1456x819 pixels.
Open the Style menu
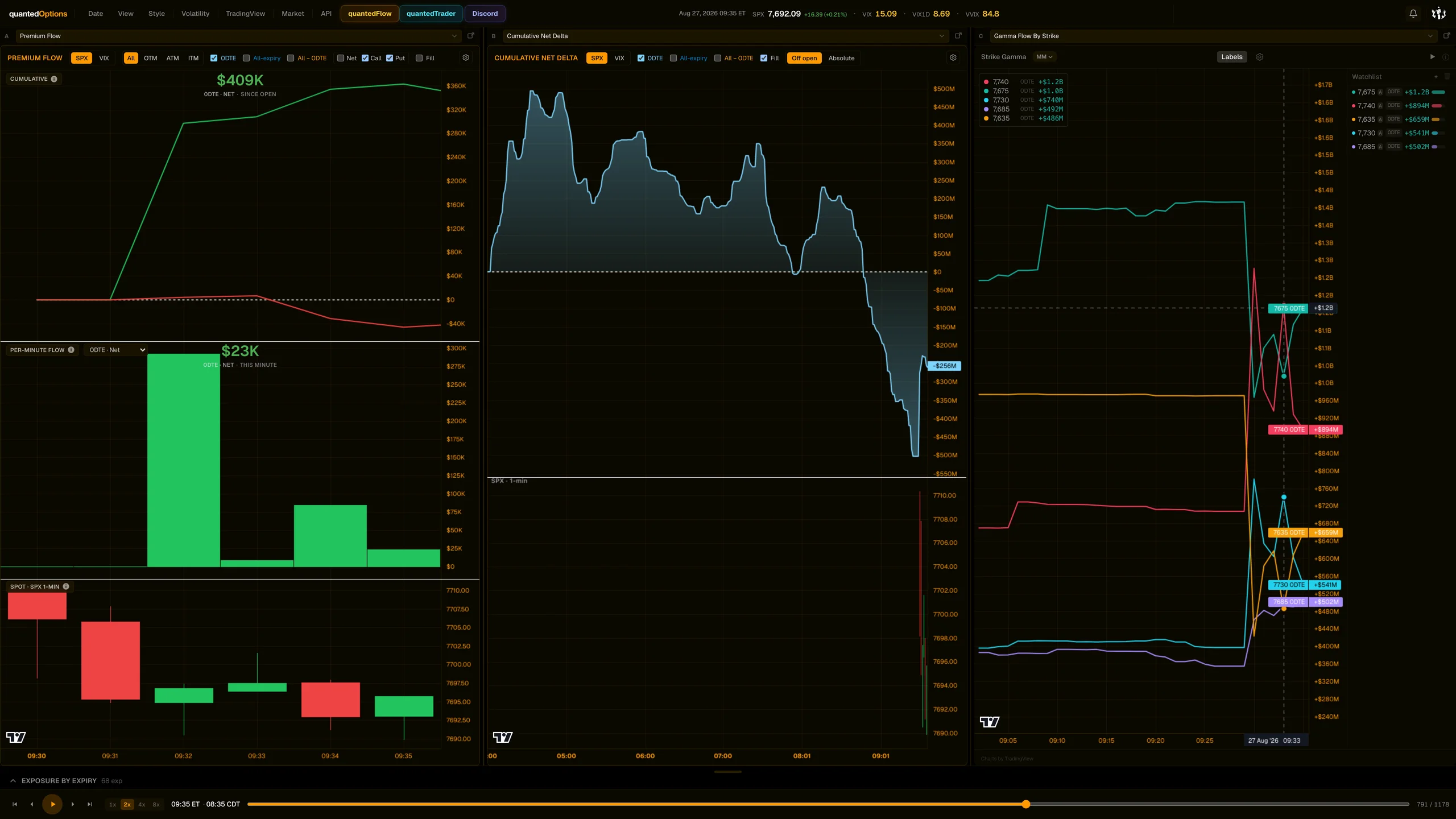coord(156,14)
